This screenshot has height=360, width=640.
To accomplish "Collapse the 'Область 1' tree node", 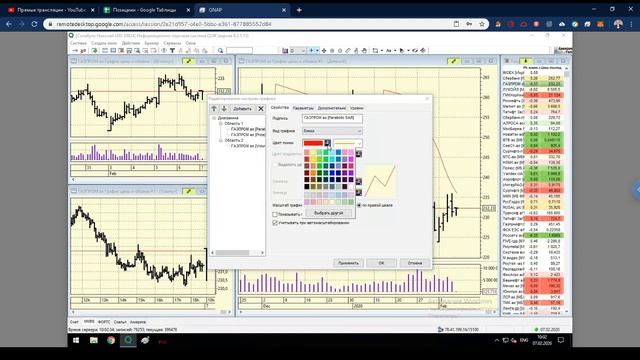I will tap(220, 123).
